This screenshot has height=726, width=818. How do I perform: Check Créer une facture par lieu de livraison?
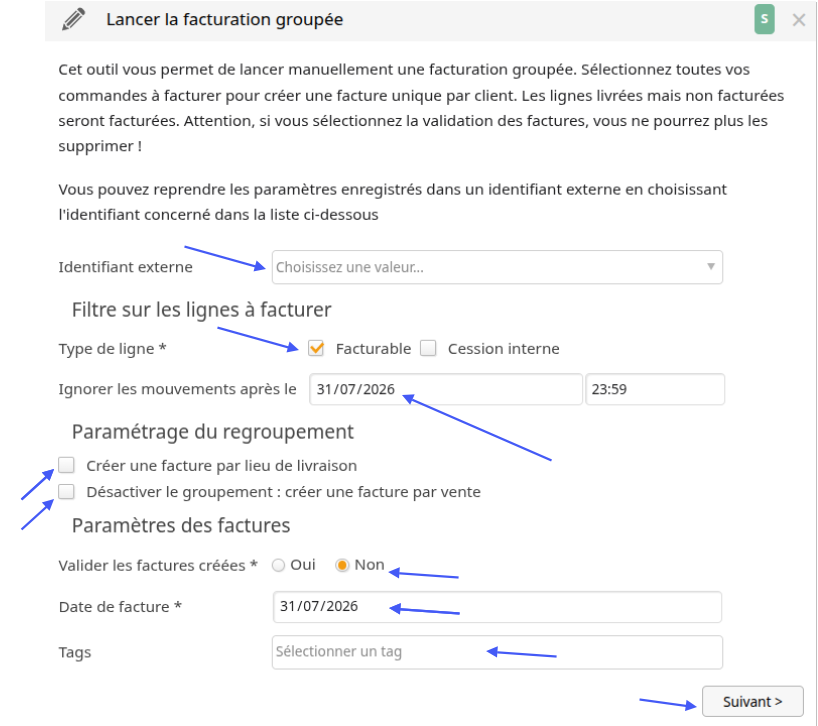pyautogui.click(x=66, y=465)
